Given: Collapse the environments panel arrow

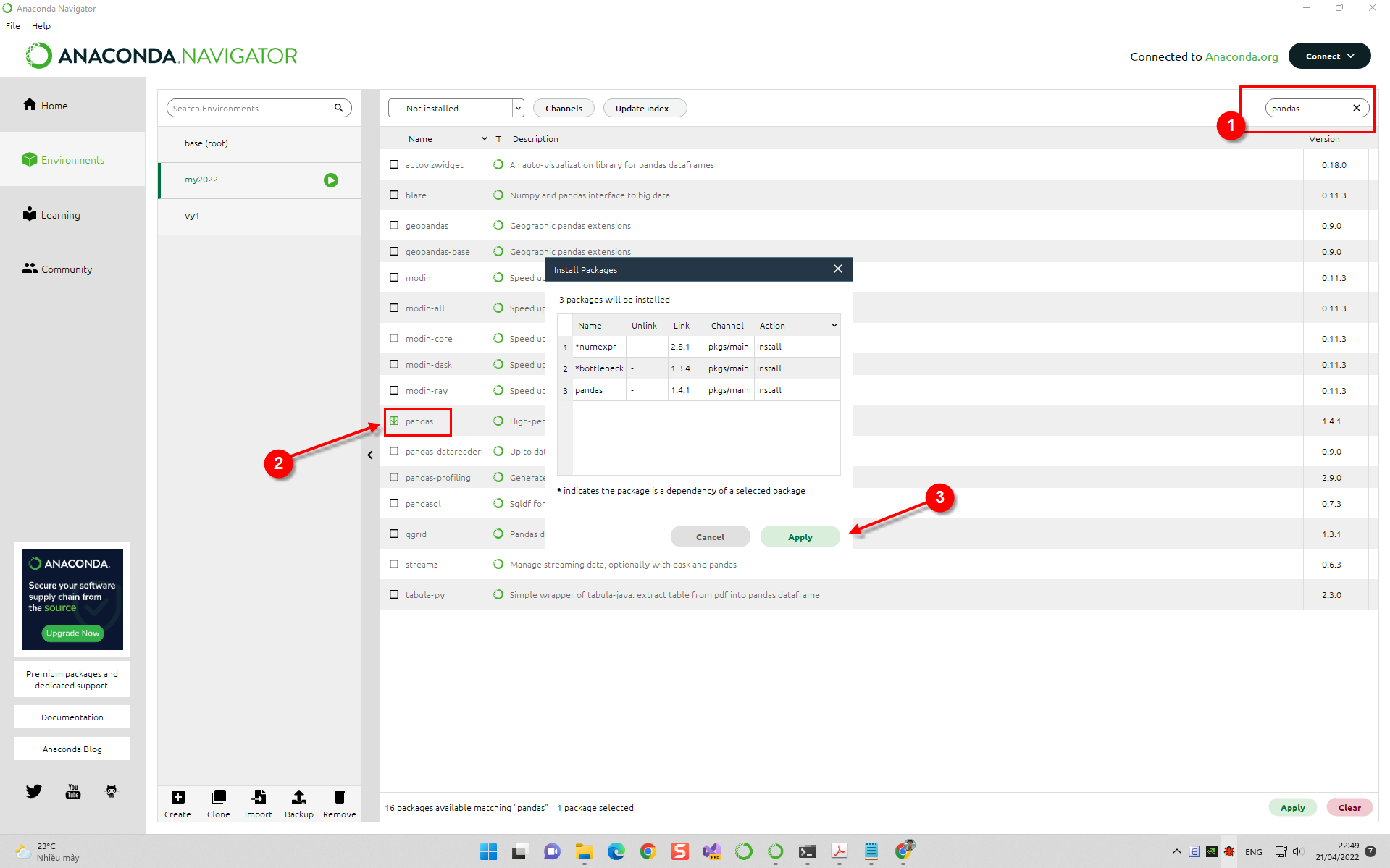Looking at the screenshot, I should coord(370,455).
